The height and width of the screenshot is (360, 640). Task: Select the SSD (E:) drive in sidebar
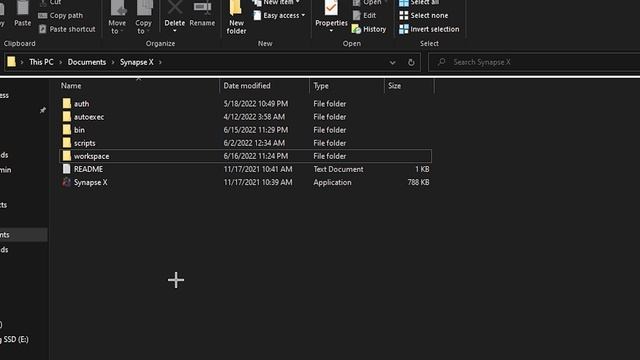click(15, 339)
